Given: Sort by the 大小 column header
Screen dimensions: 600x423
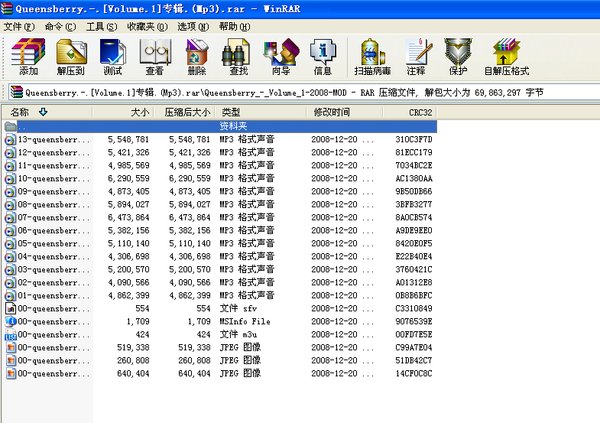Looking at the screenshot, I should (x=123, y=112).
